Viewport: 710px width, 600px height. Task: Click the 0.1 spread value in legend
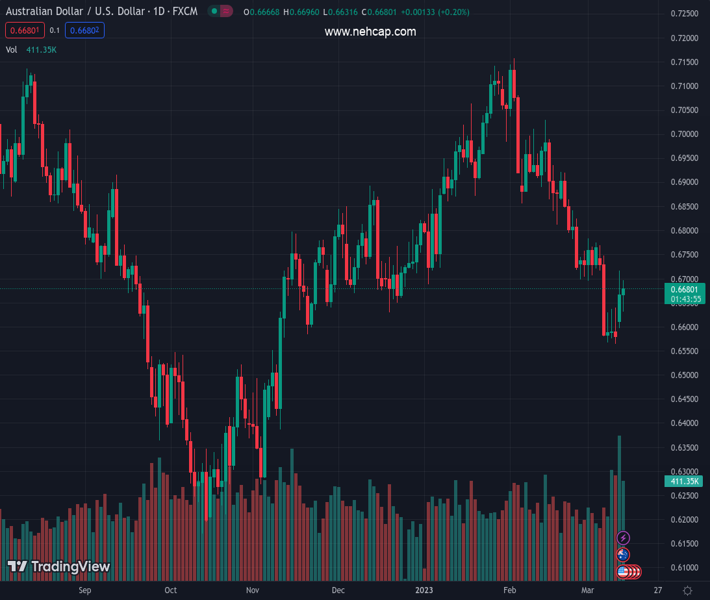pos(55,31)
